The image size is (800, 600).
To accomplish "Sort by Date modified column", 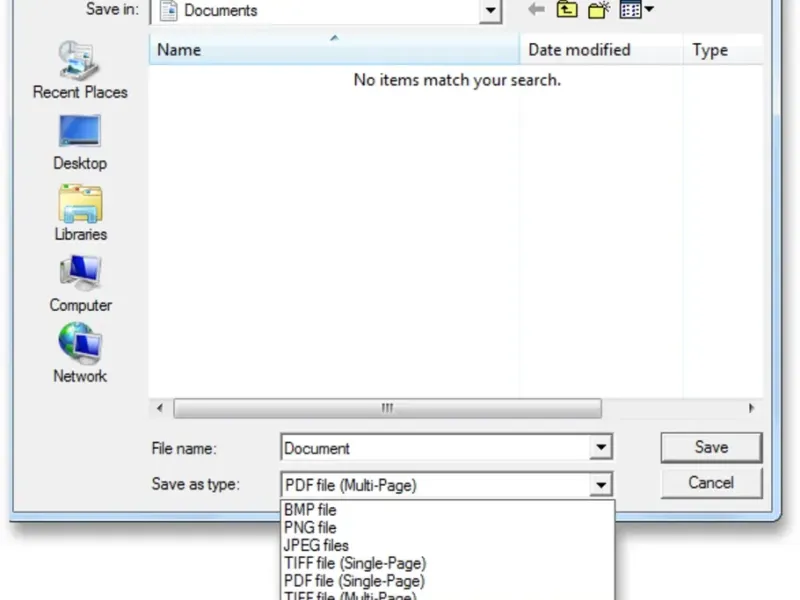I will [x=601, y=49].
